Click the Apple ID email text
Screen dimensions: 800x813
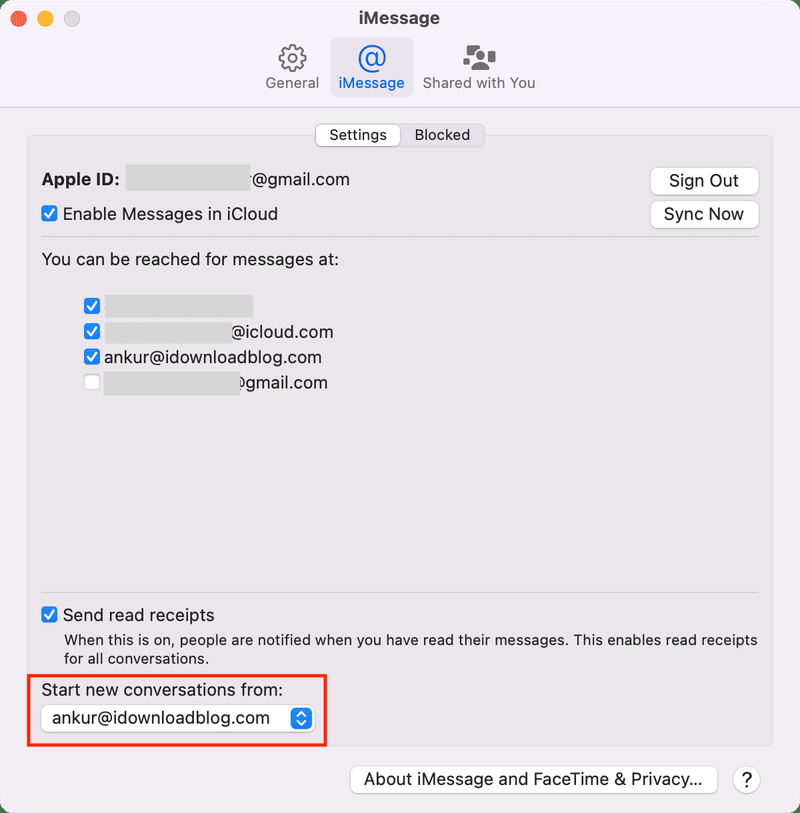pyautogui.click(x=238, y=179)
